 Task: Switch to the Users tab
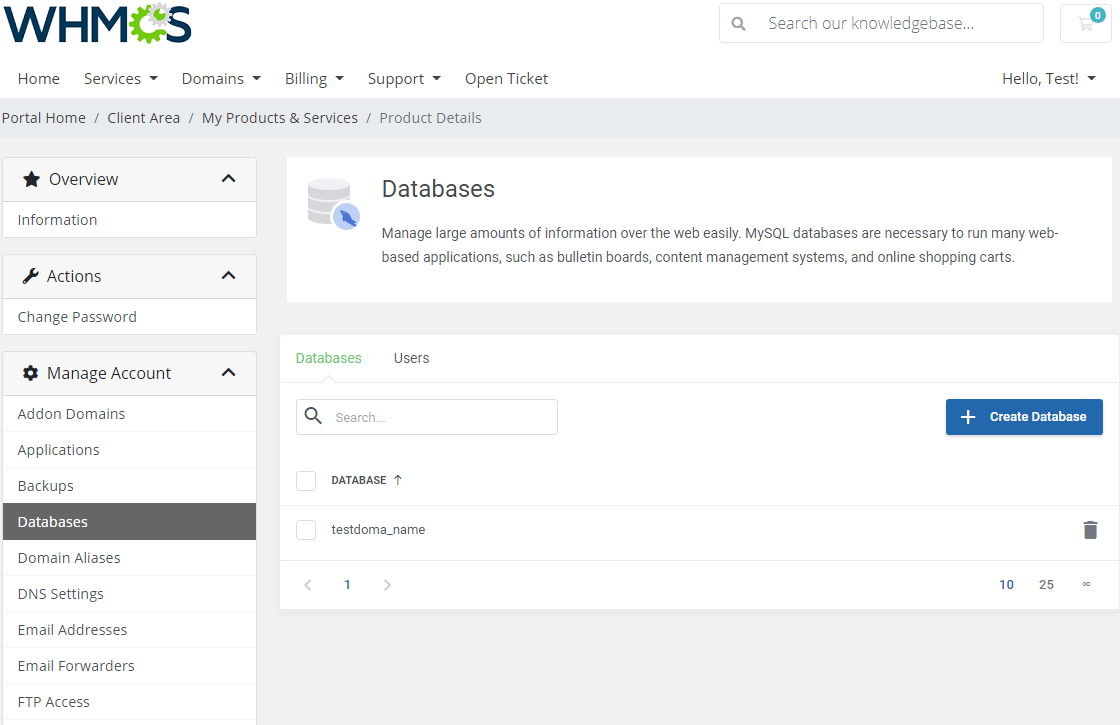point(411,358)
